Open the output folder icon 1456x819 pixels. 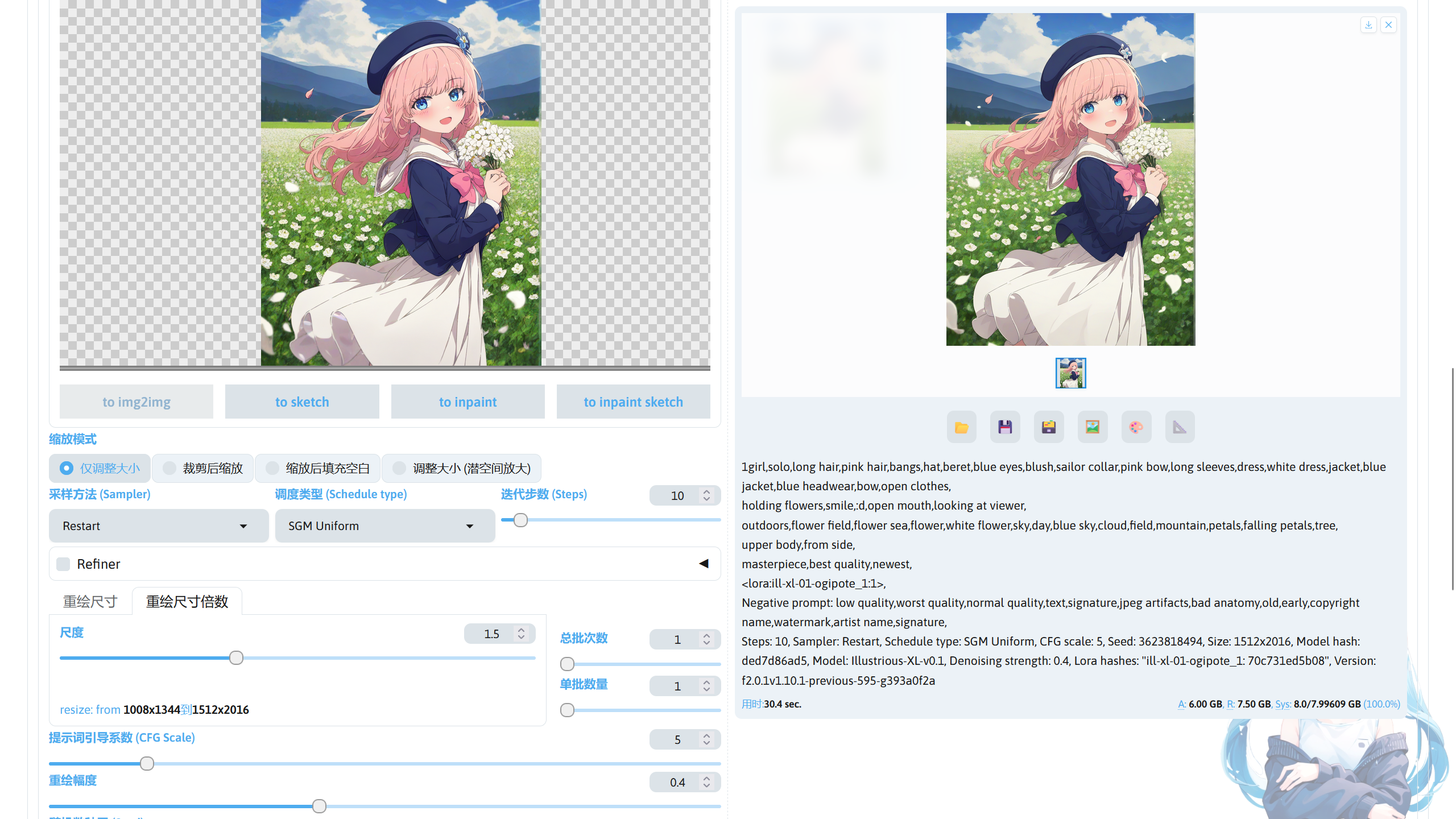tap(961, 427)
